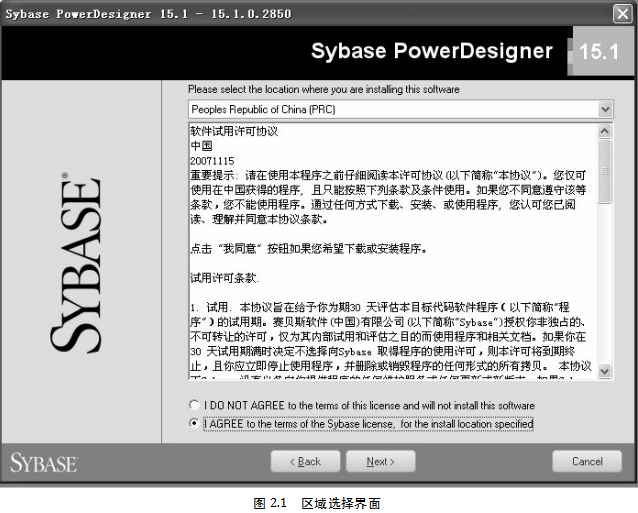The width and height of the screenshot is (638, 513).
Task: Click the 15.1 version badge
Action: [599, 53]
